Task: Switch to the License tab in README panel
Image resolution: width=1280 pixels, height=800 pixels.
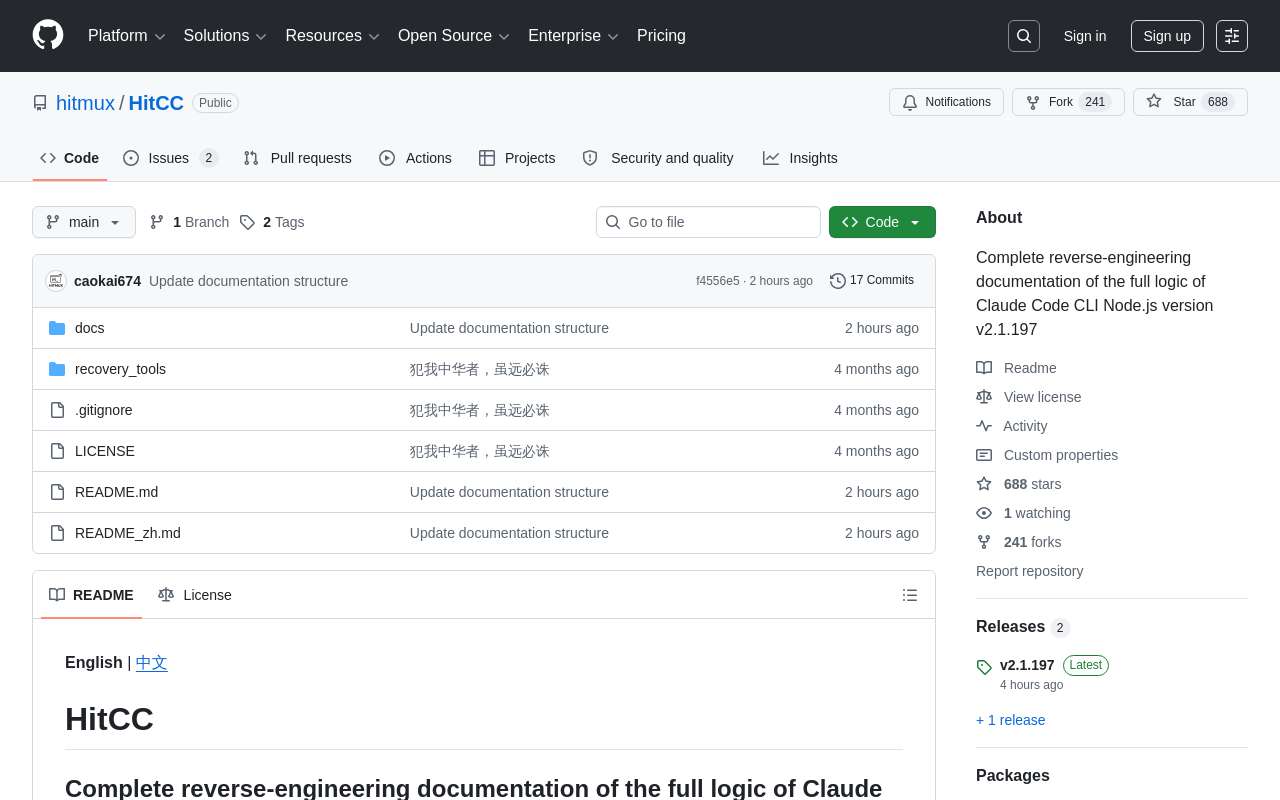Action: (195, 595)
